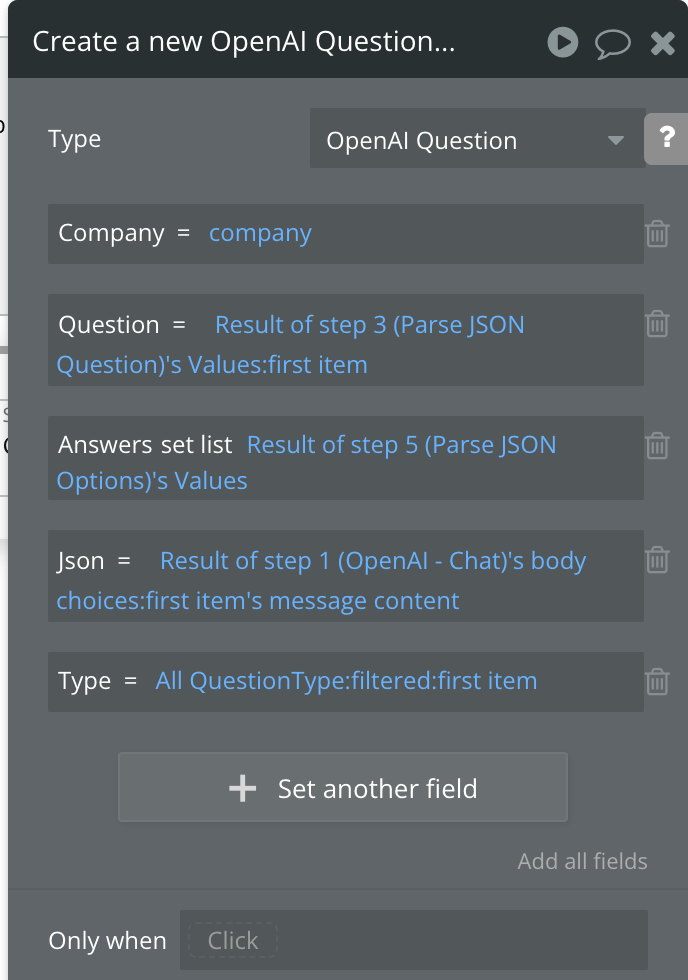The image size is (688, 980).
Task: Open comments using the speech bubble icon
Action: [x=613, y=42]
